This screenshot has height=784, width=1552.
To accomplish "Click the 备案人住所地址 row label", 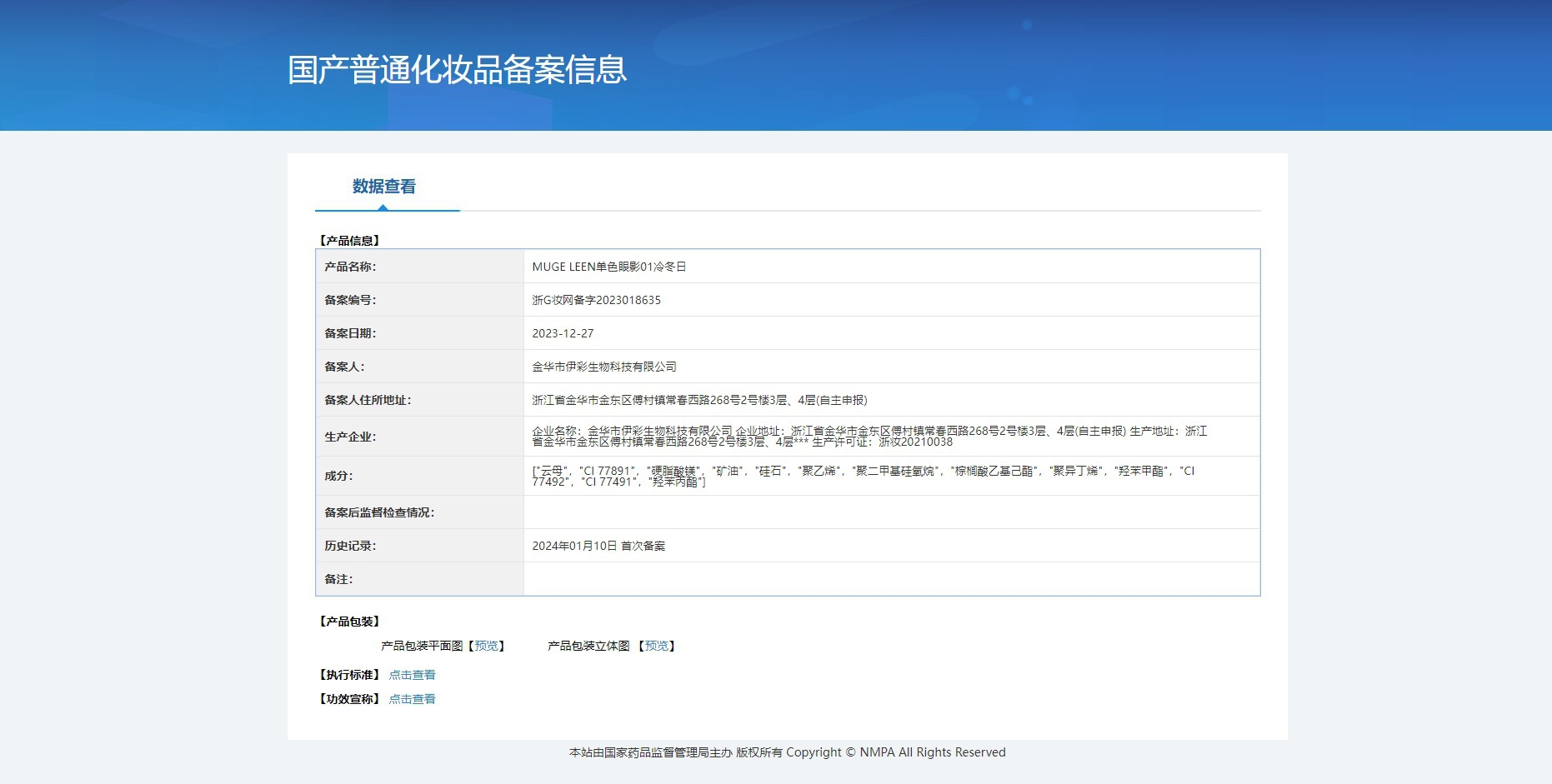I will [368, 400].
